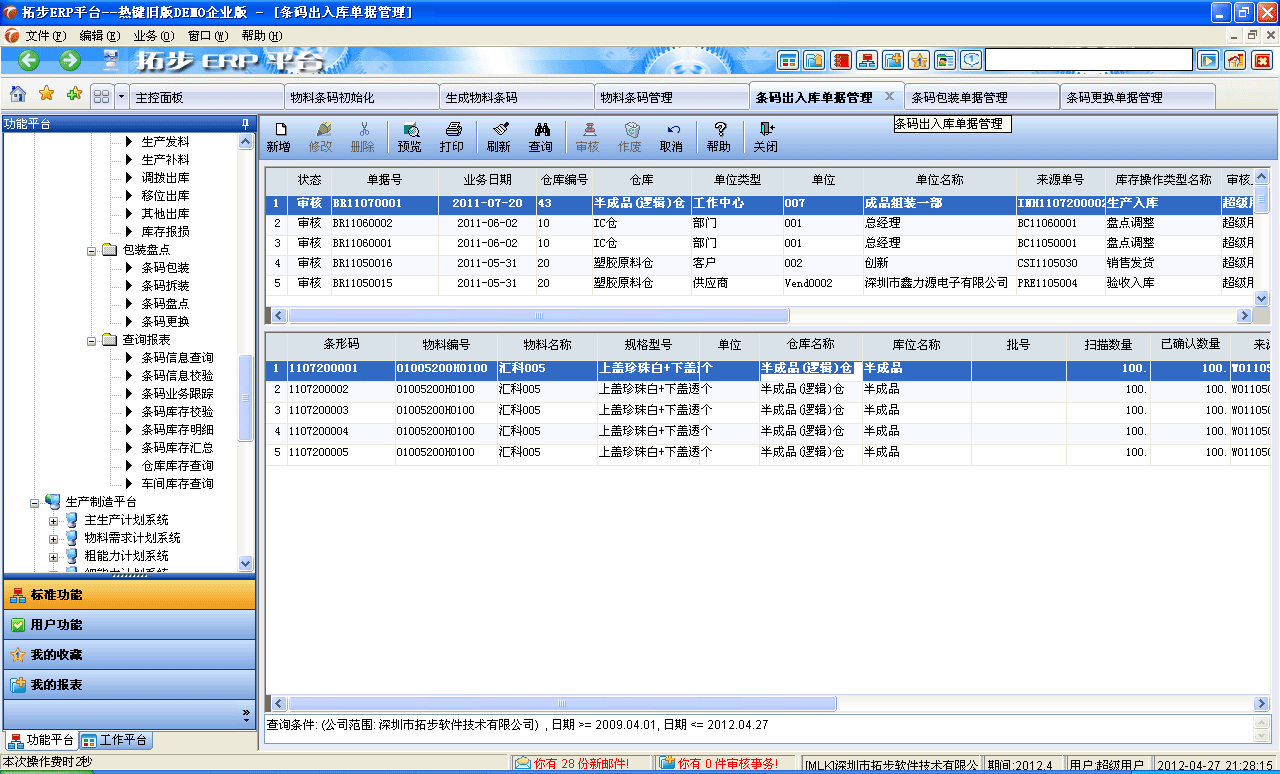Click inside the top-right search input box
The image size is (1280, 774).
pyautogui.click(x=1090, y=59)
